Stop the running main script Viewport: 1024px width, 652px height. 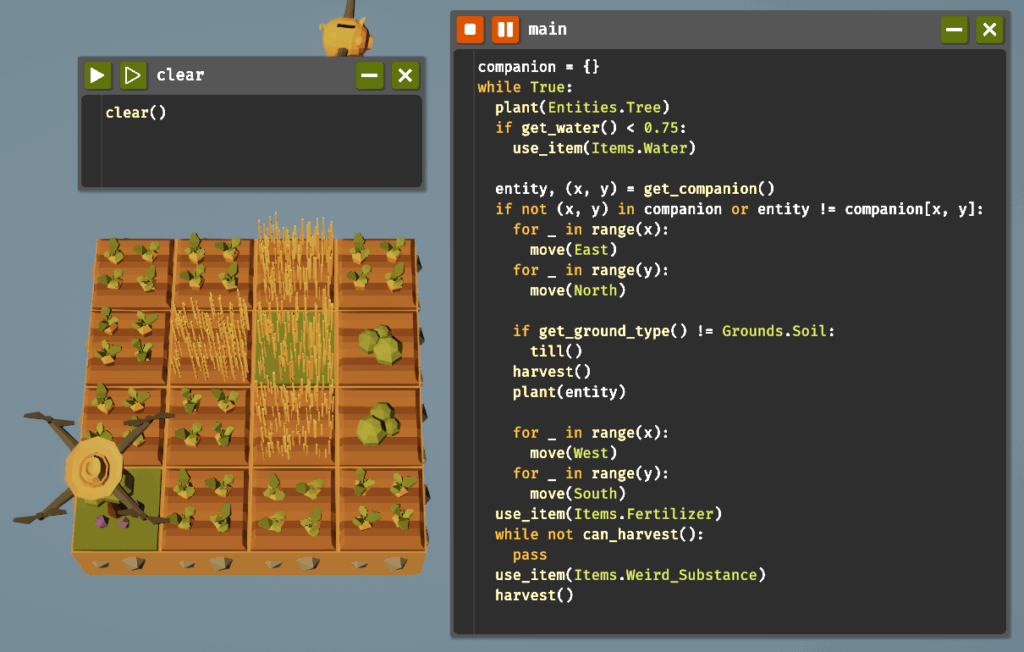(x=470, y=29)
